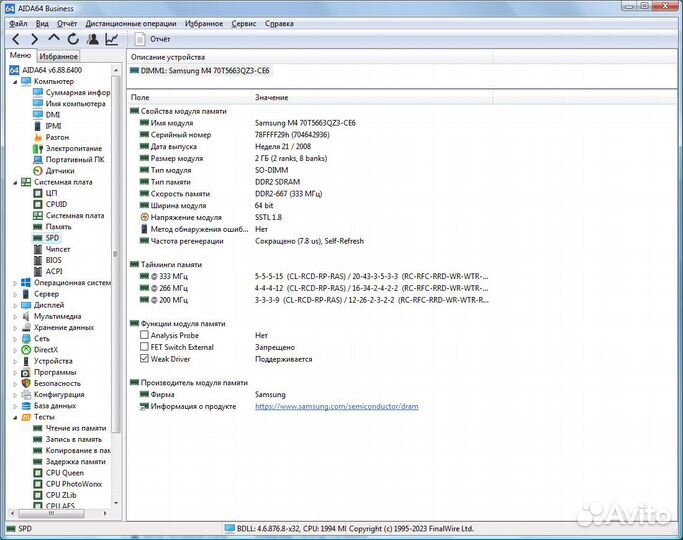Open the Справка menu
The width and height of the screenshot is (683, 540).
(x=279, y=24)
